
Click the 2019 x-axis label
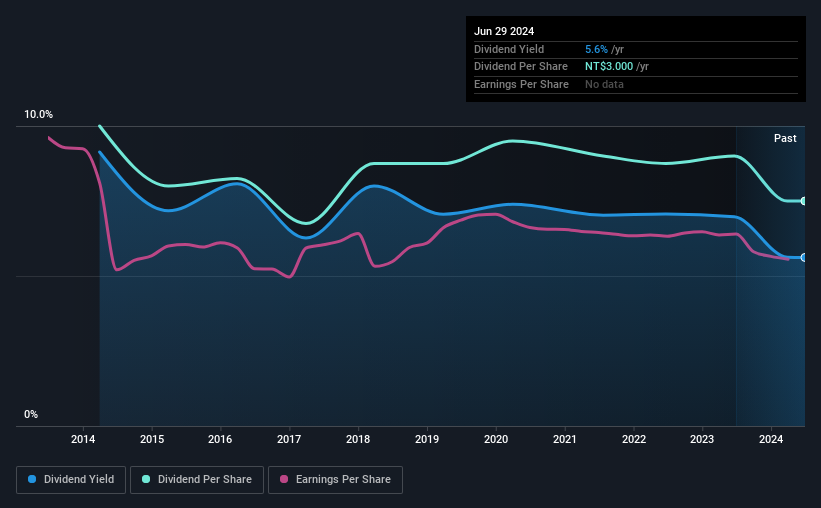pos(427,439)
